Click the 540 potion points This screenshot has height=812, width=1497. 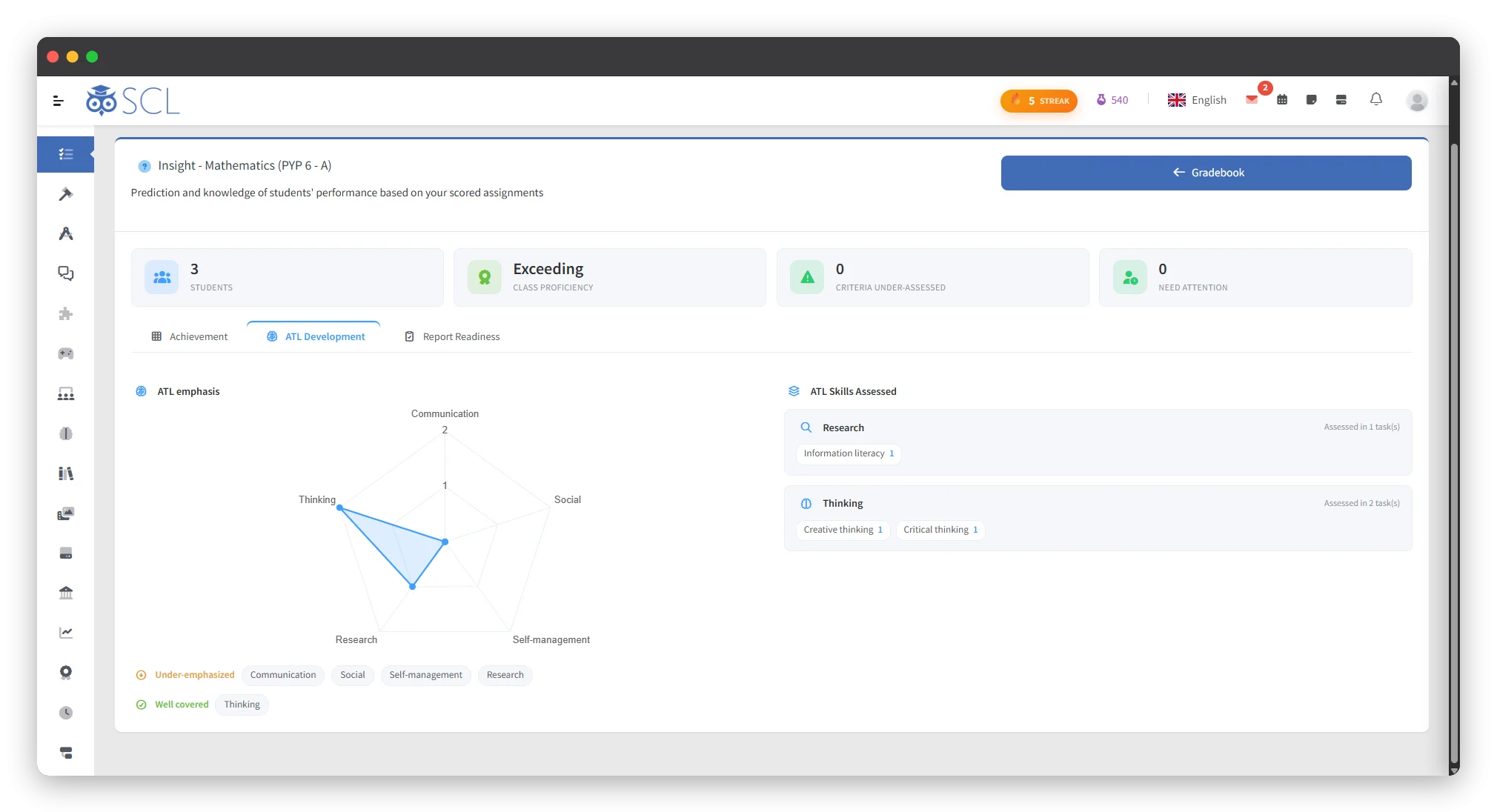tap(1112, 100)
